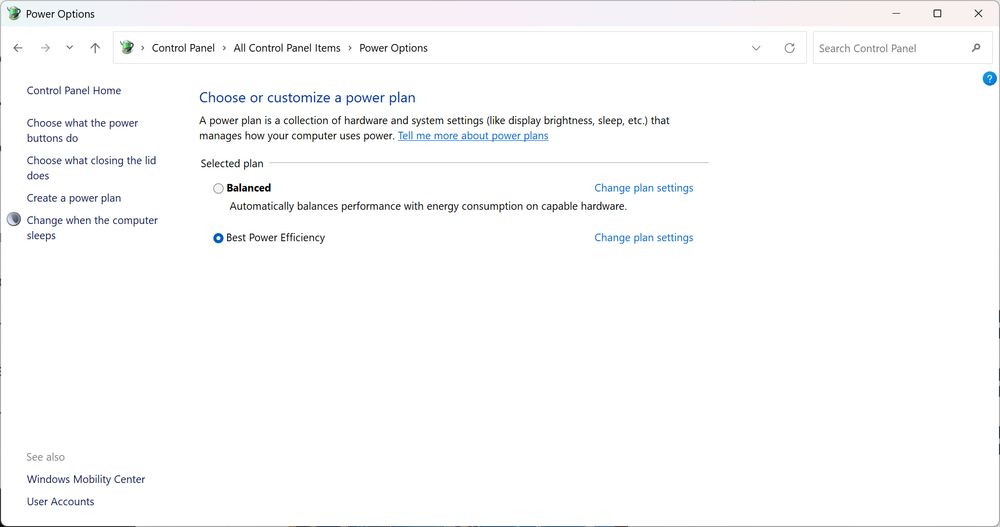Open User Accounts link

coord(61,501)
